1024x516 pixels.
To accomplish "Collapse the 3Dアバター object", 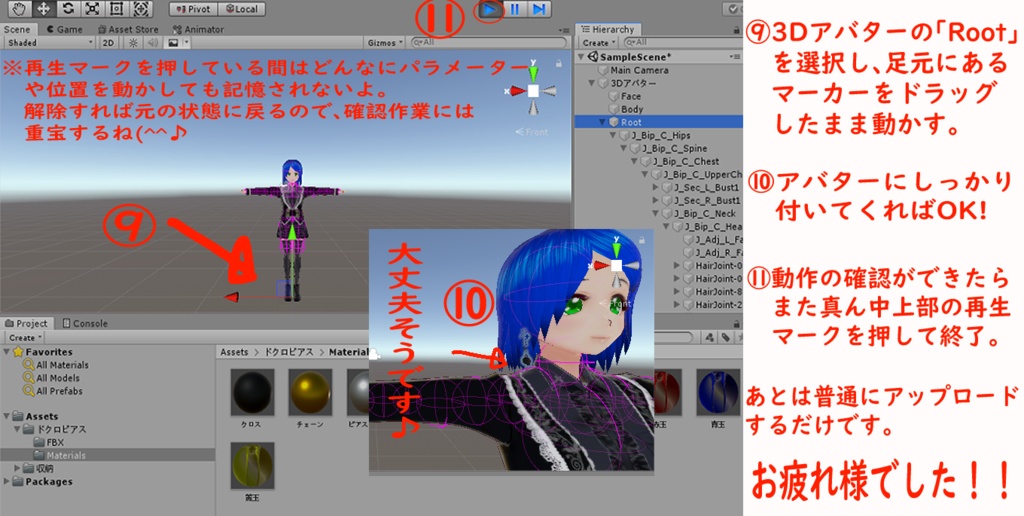I will coord(592,83).
